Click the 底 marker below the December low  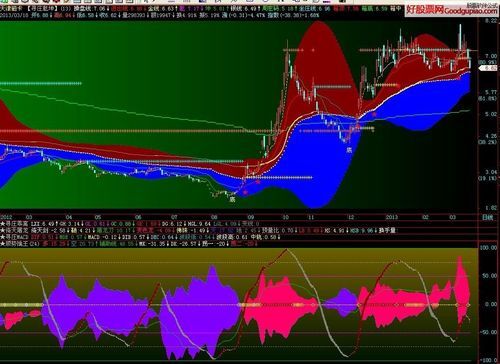click(349, 150)
